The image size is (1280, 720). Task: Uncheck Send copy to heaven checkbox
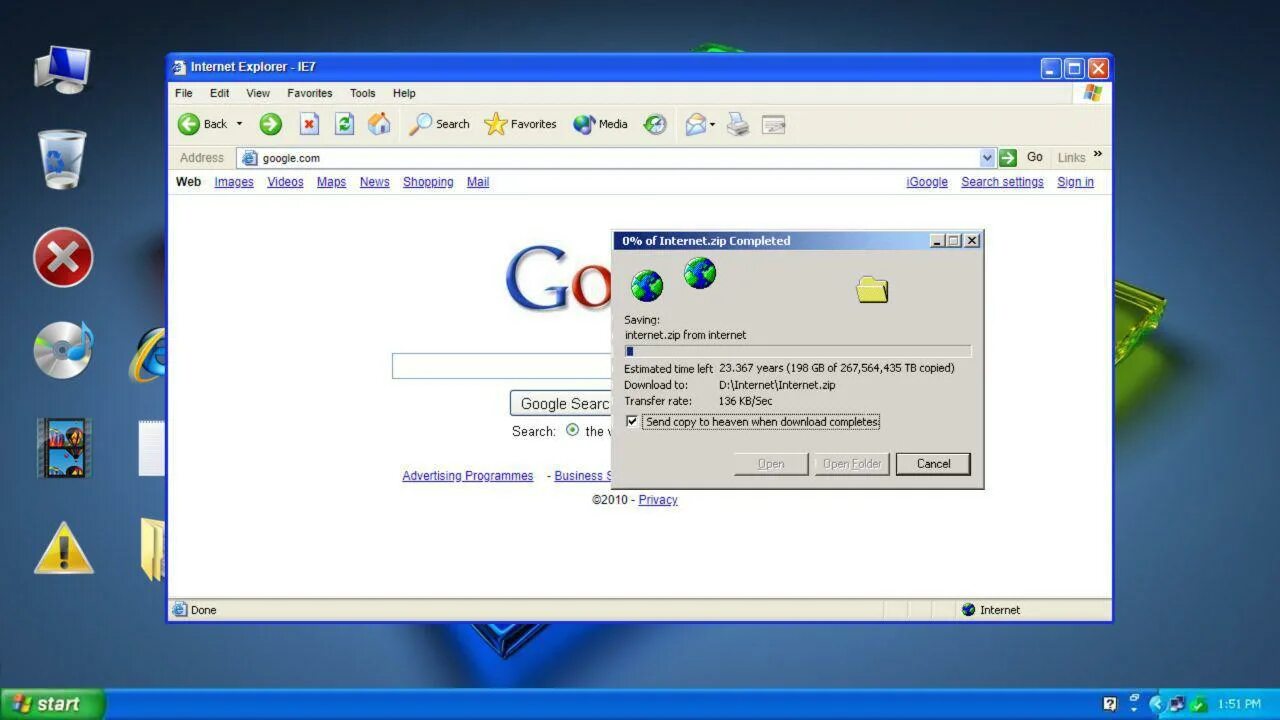631,422
